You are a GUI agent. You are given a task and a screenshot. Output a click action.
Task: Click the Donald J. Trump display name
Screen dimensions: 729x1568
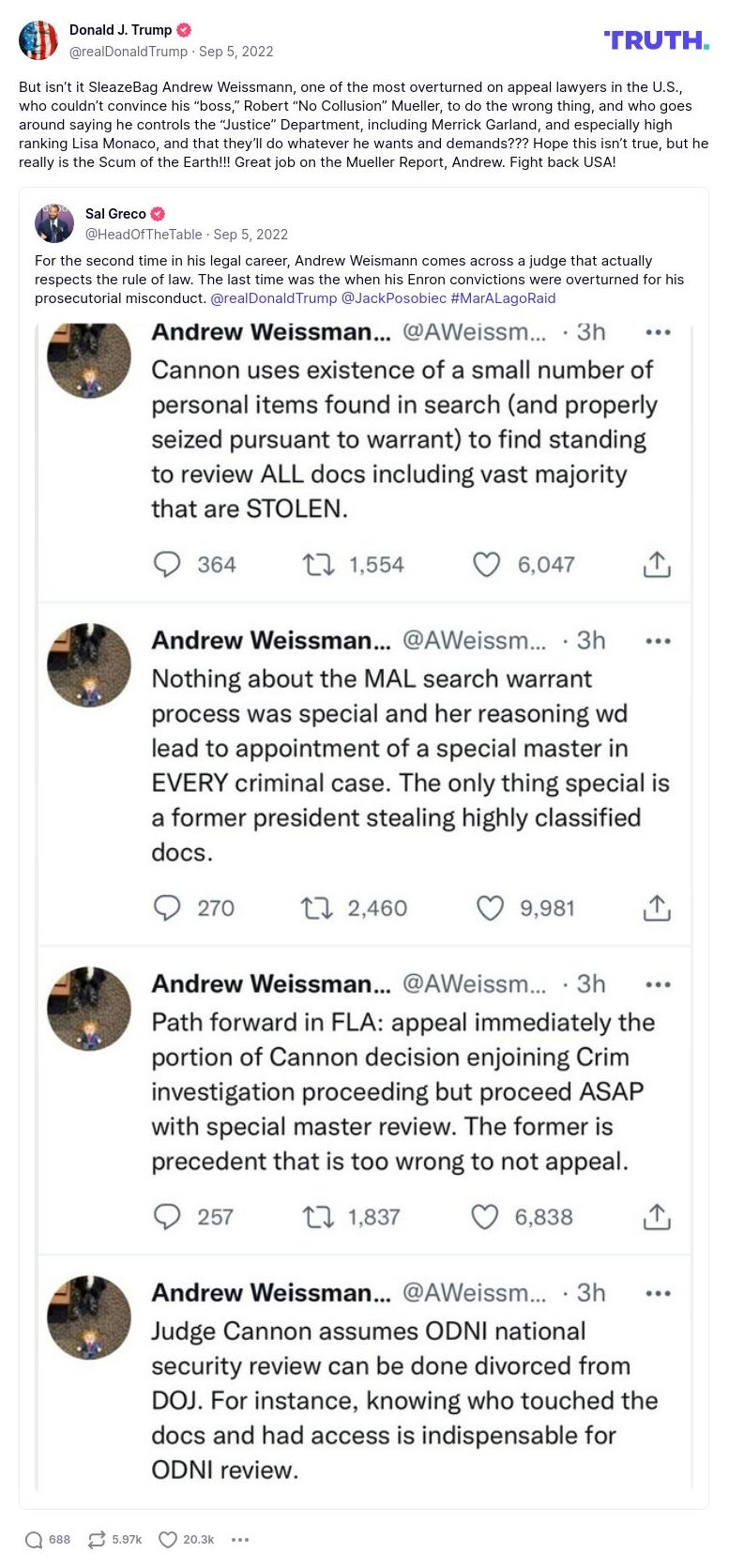pyautogui.click(x=120, y=30)
